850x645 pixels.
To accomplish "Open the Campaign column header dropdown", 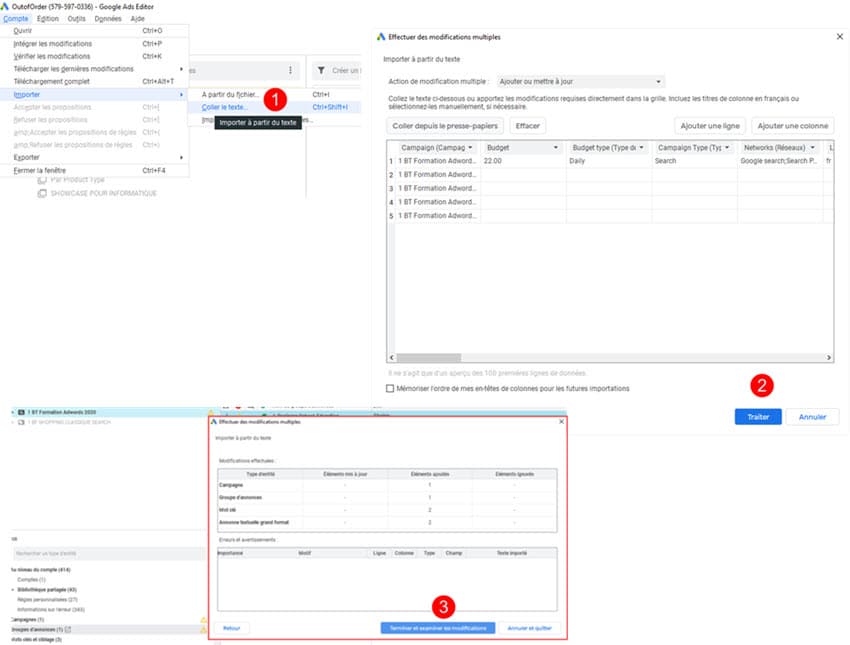I will 471,147.
